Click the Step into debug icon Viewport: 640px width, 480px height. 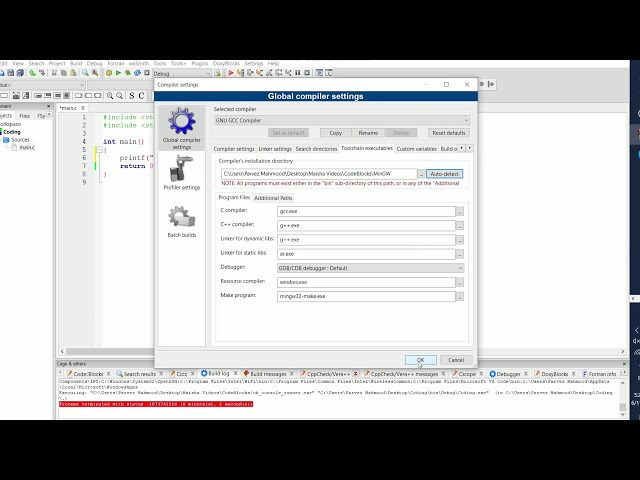pos(259,73)
